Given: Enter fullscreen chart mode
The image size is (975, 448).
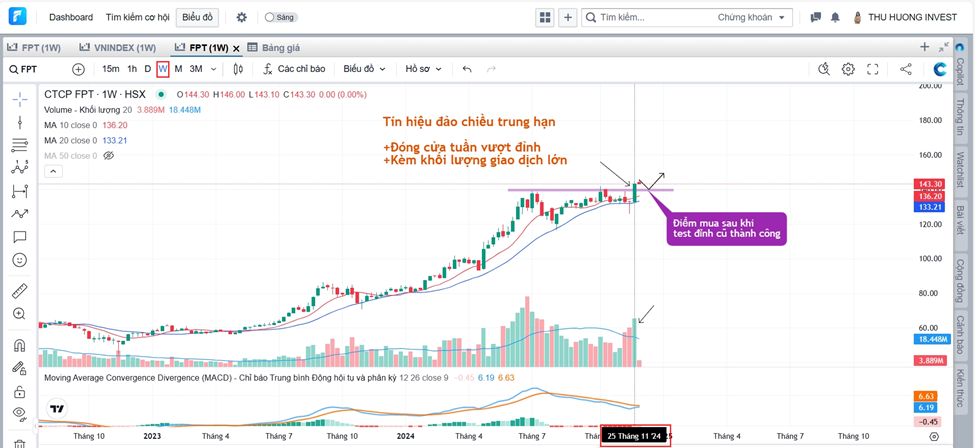Looking at the screenshot, I should (x=872, y=69).
